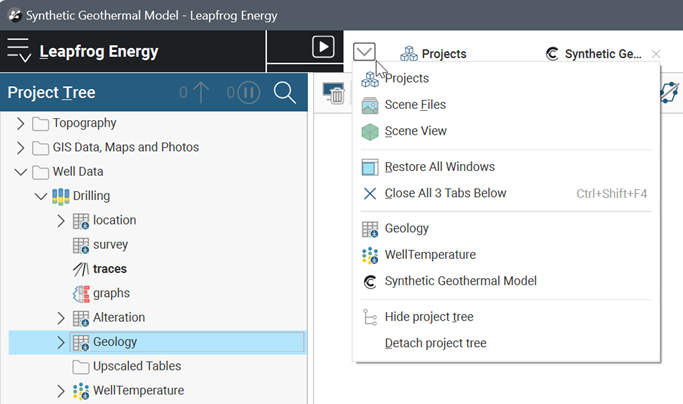Viewport: 683px width, 404px height.
Task: Open the tab list dropdown arrow
Action: [x=364, y=50]
